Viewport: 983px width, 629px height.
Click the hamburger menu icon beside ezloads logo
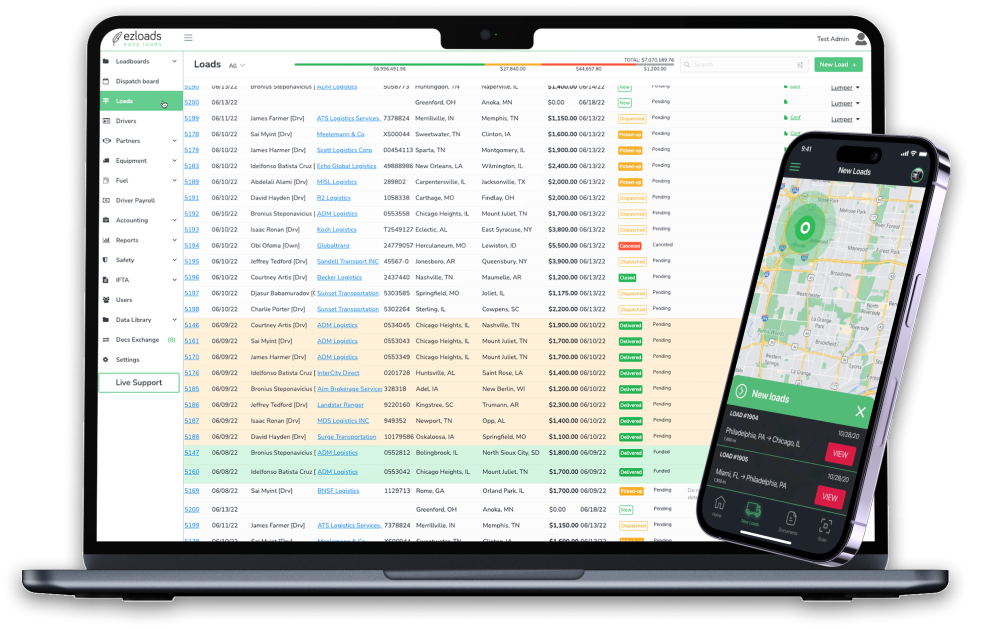coord(188,38)
